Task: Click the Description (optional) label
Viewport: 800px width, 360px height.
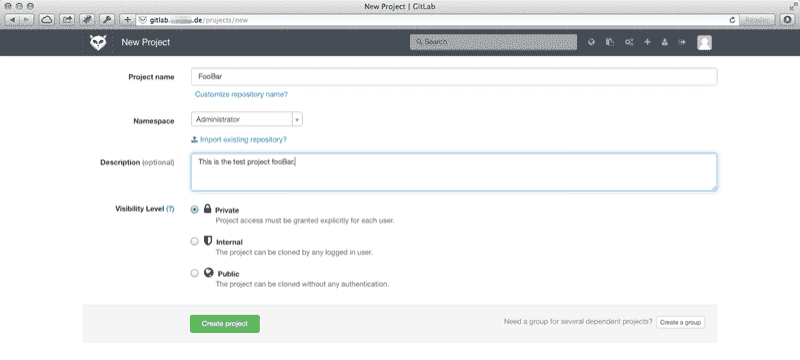Action: (137, 162)
